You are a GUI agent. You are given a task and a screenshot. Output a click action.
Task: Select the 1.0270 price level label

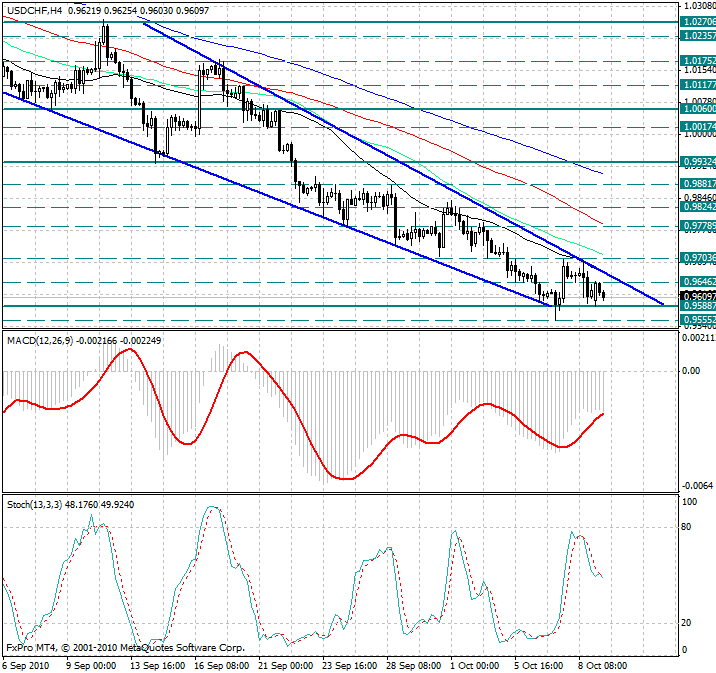698,21
